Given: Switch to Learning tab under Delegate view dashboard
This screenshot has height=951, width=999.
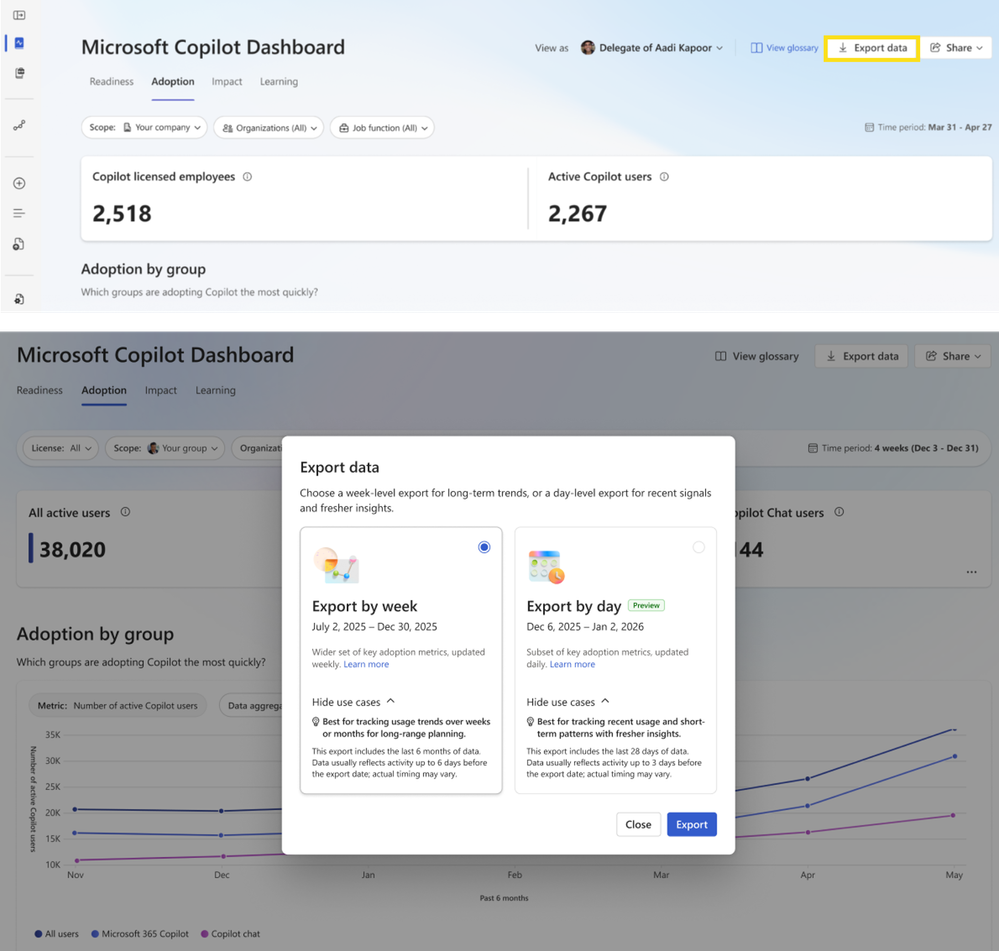Looking at the screenshot, I should point(278,82).
